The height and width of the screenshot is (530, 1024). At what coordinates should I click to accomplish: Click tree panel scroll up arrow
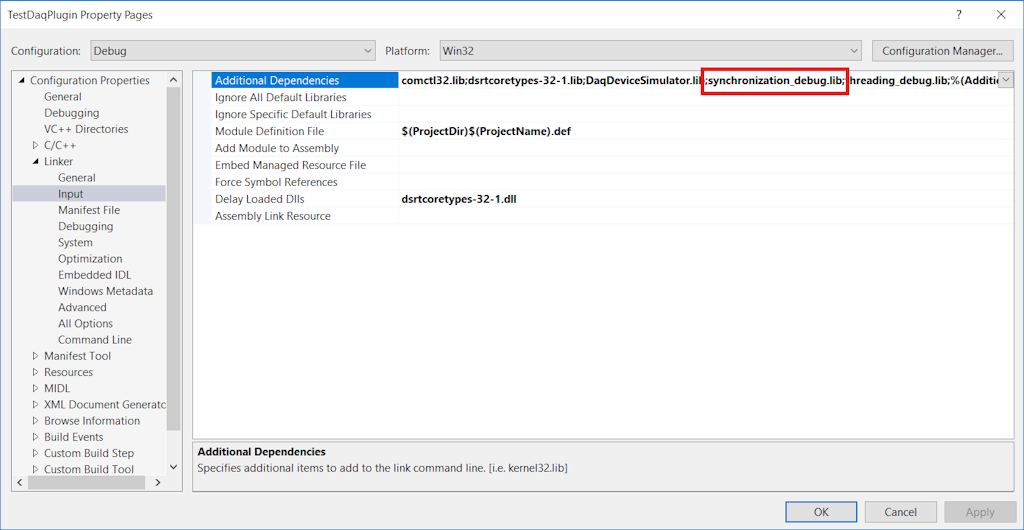pyautogui.click(x=173, y=80)
